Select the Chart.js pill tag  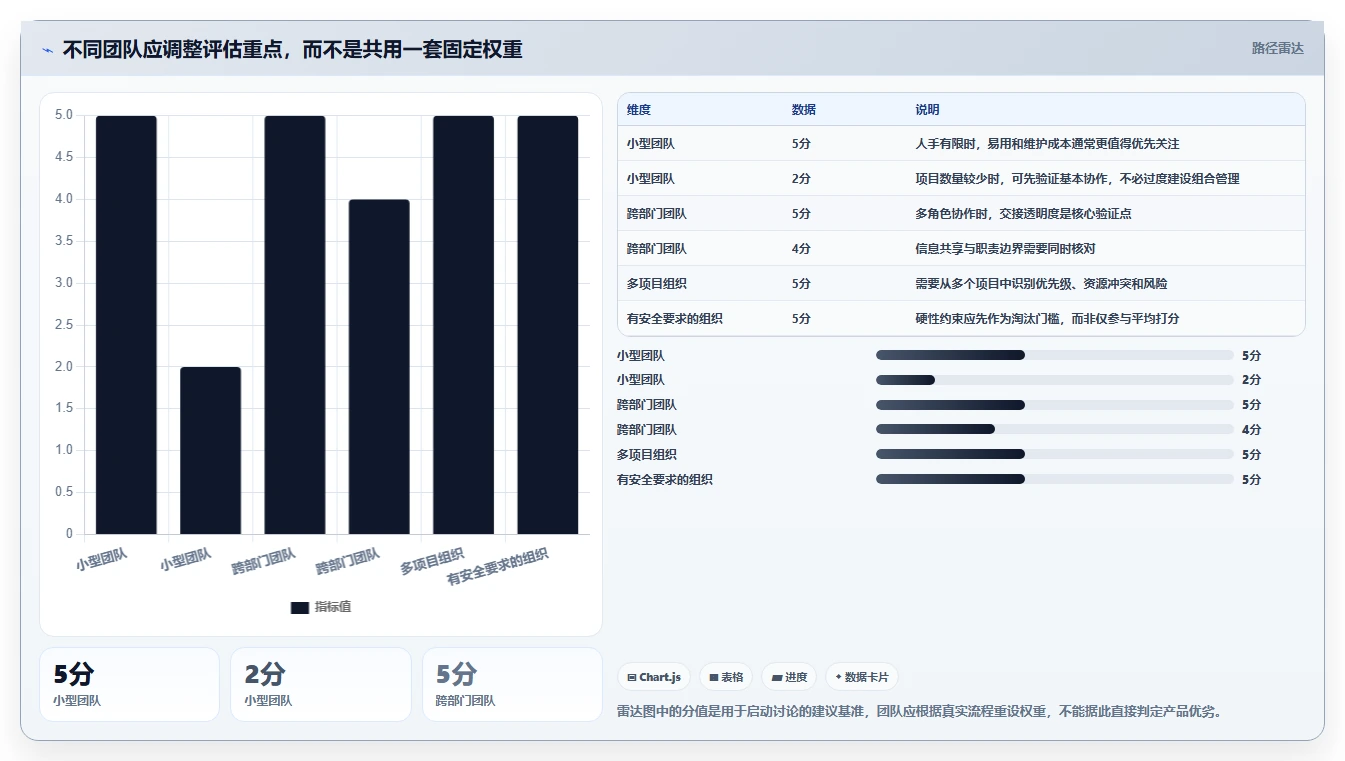click(x=654, y=677)
